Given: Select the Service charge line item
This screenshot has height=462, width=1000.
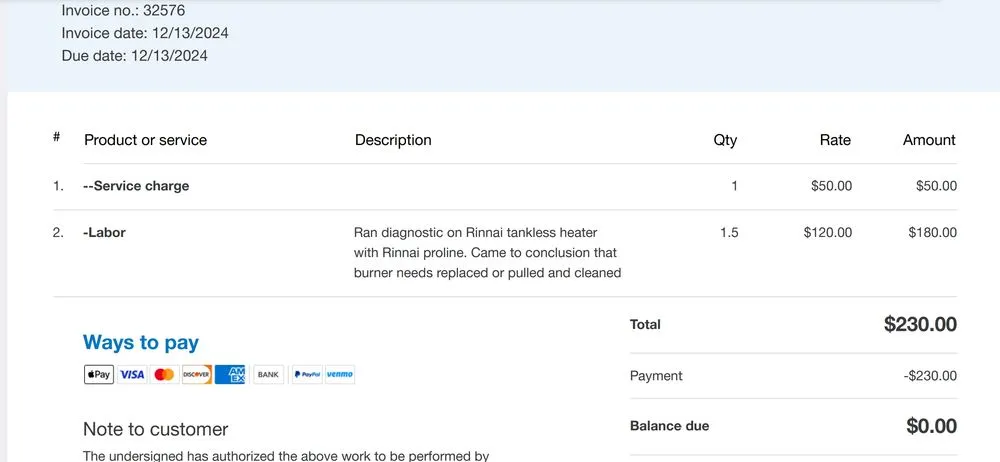Looking at the screenshot, I should (136, 186).
